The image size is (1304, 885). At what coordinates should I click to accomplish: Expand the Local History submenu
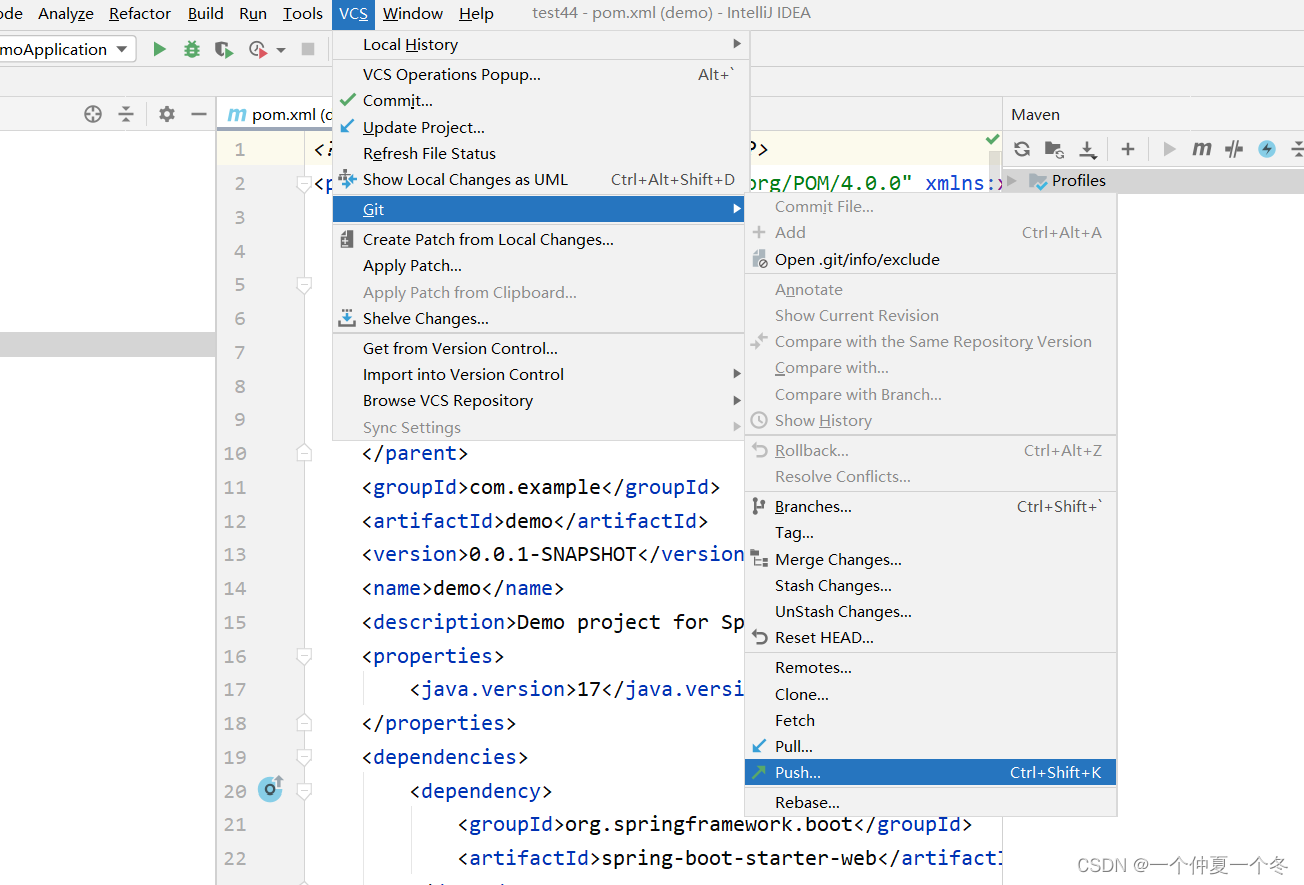[x=540, y=44]
